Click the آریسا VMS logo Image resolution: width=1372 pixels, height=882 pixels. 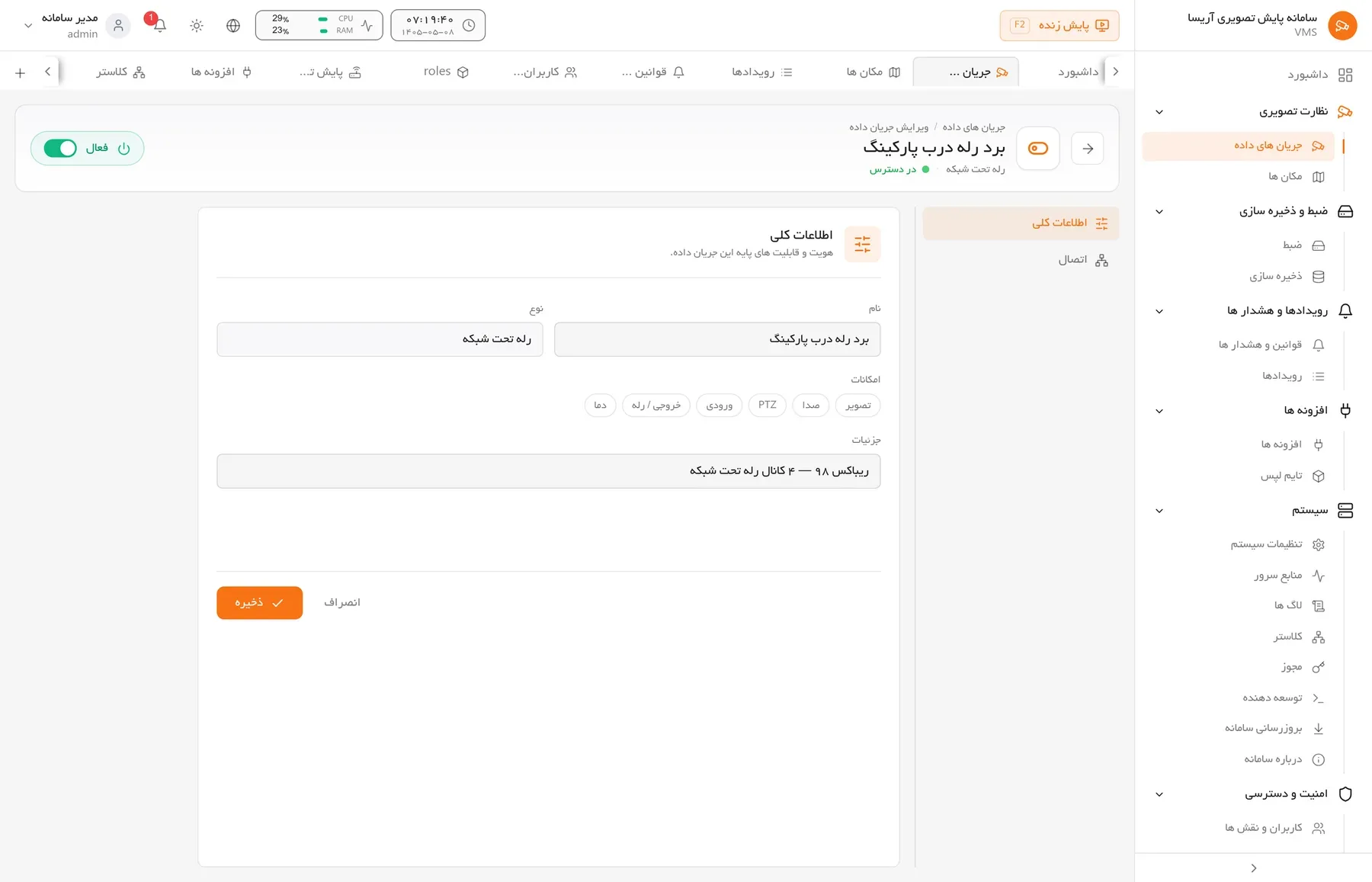pyautogui.click(x=1342, y=25)
